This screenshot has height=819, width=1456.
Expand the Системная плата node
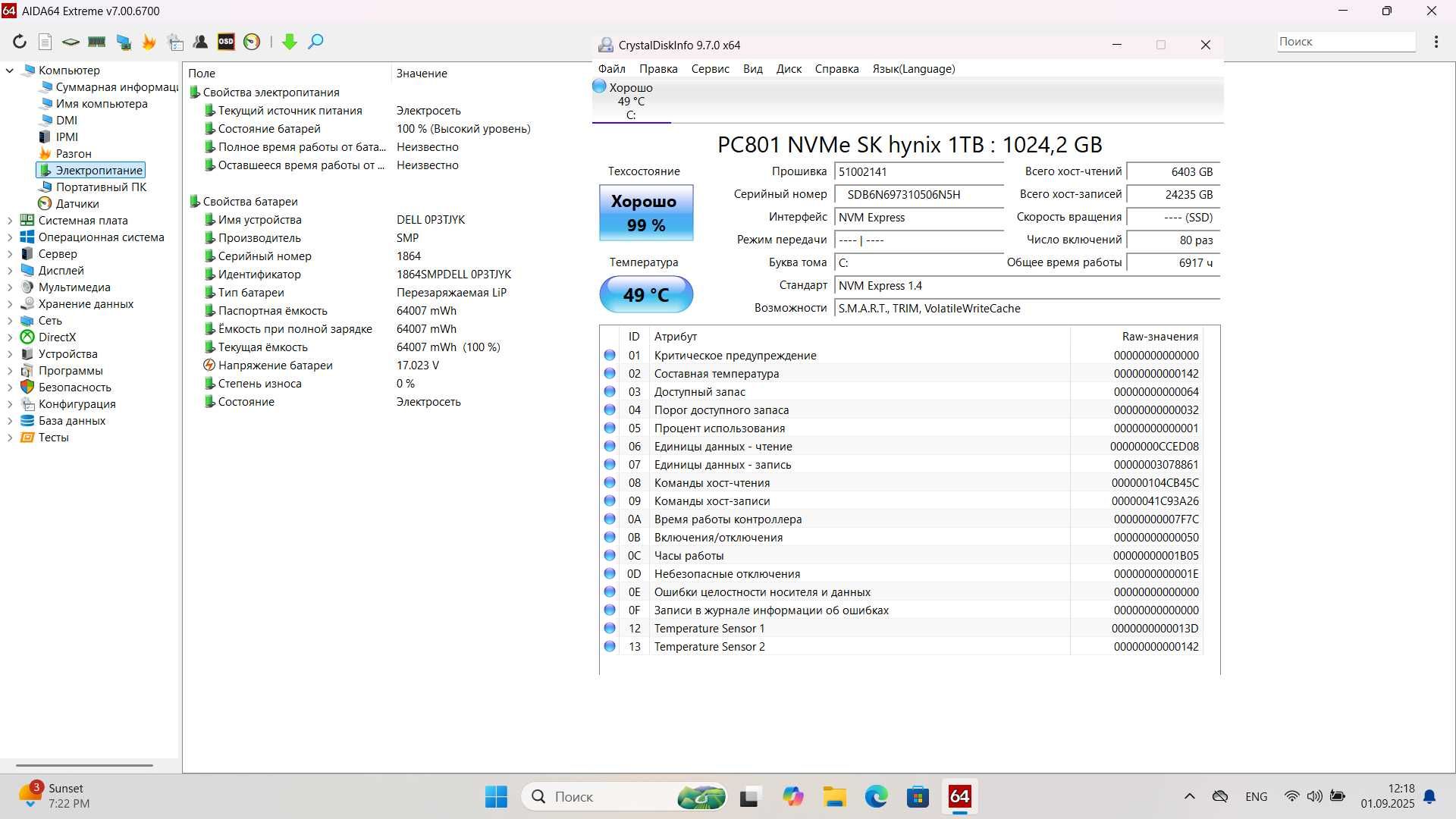(x=10, y=221)
